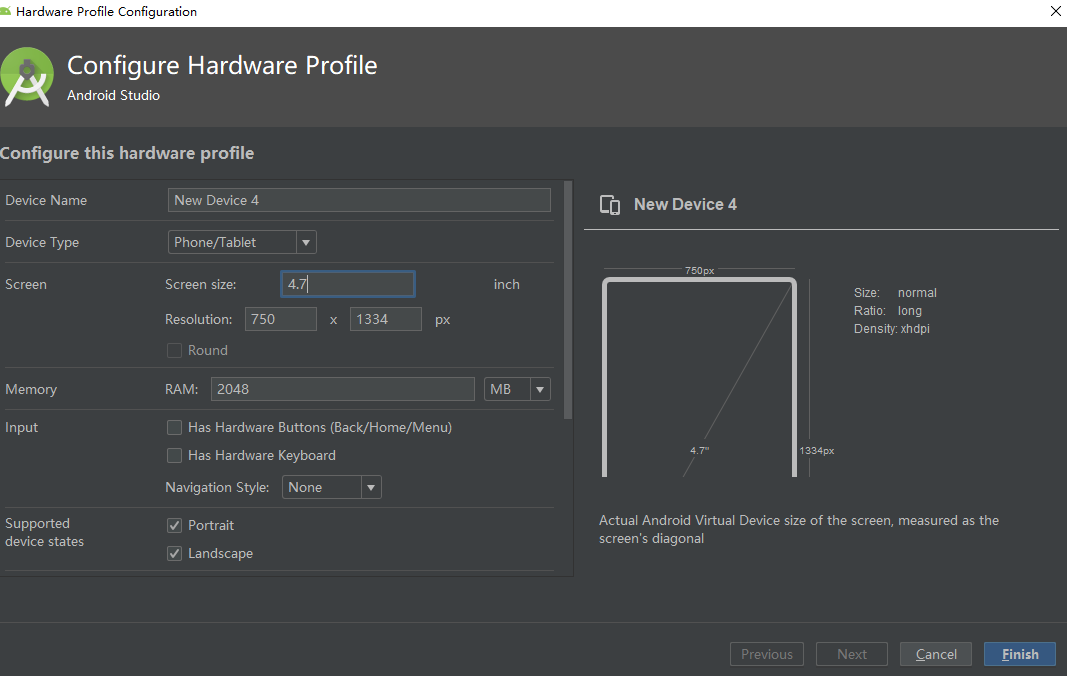Click the Device Name input field

(x=359, y=200)
